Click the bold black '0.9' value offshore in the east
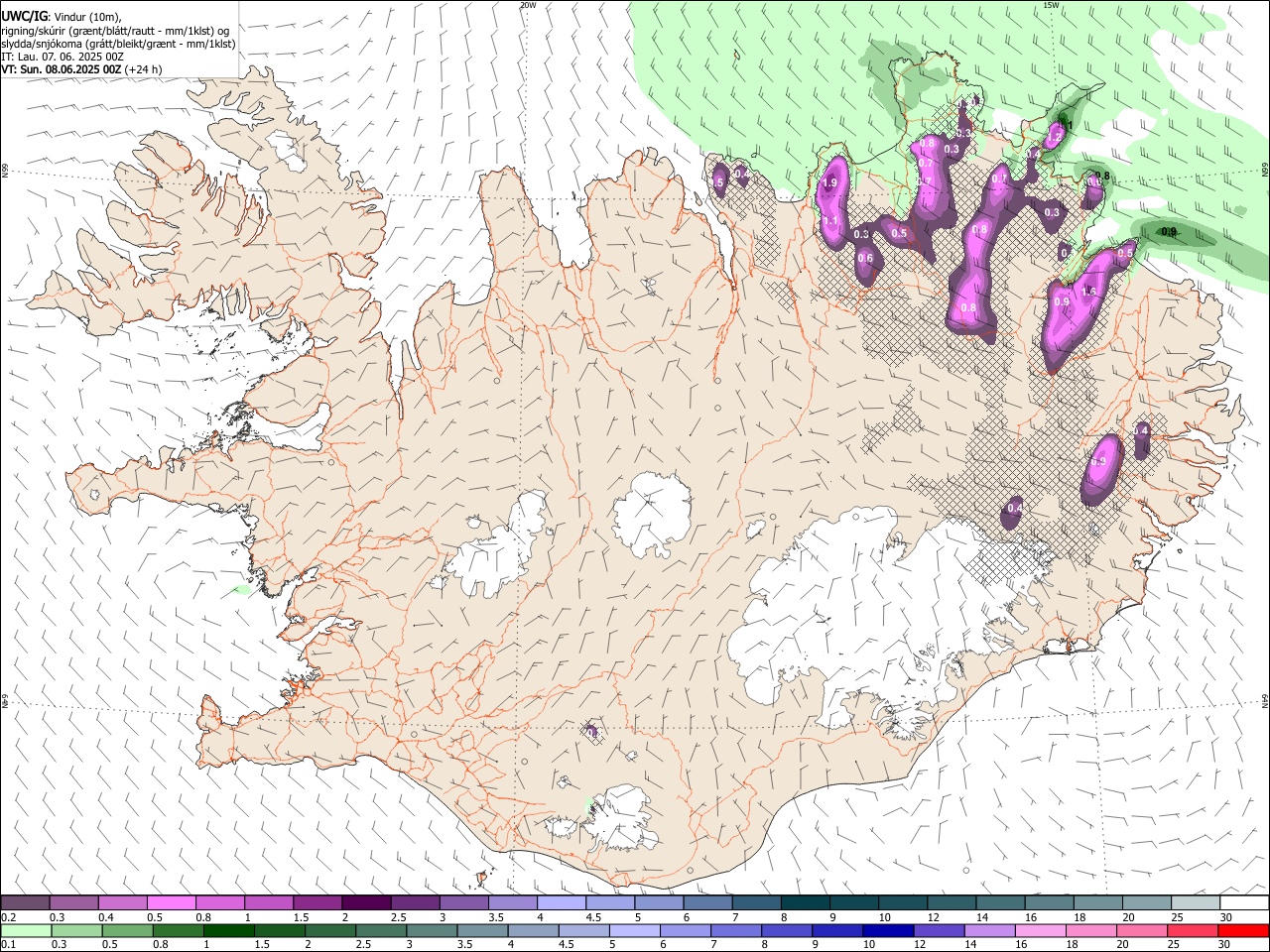Screen dimensions: 1270x952 [1169, 232]
